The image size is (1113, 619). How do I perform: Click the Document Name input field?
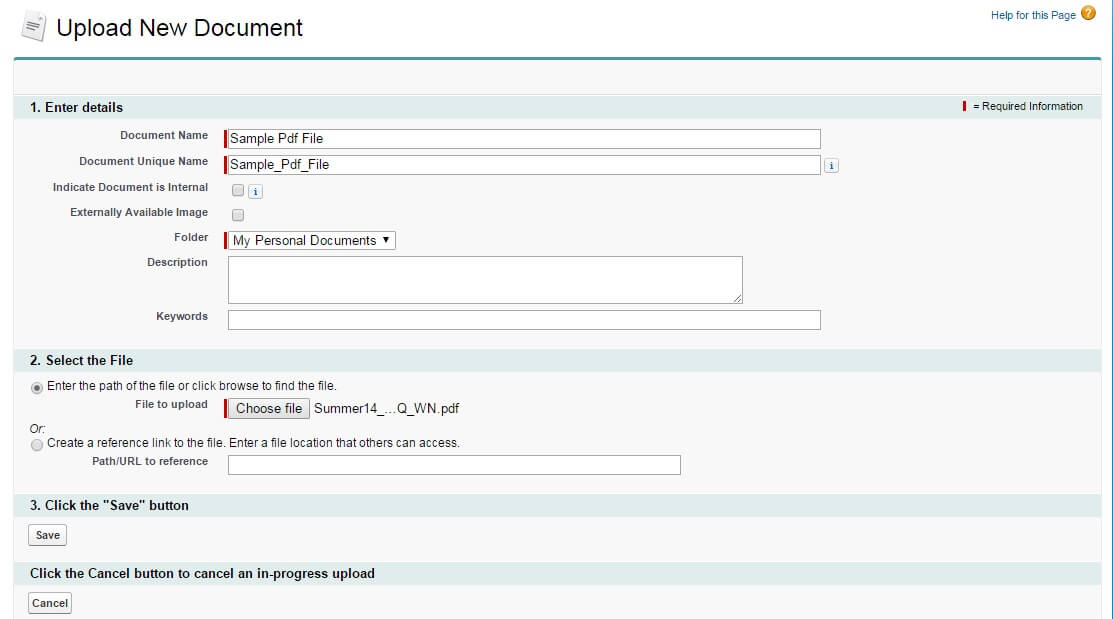(520, 138)
